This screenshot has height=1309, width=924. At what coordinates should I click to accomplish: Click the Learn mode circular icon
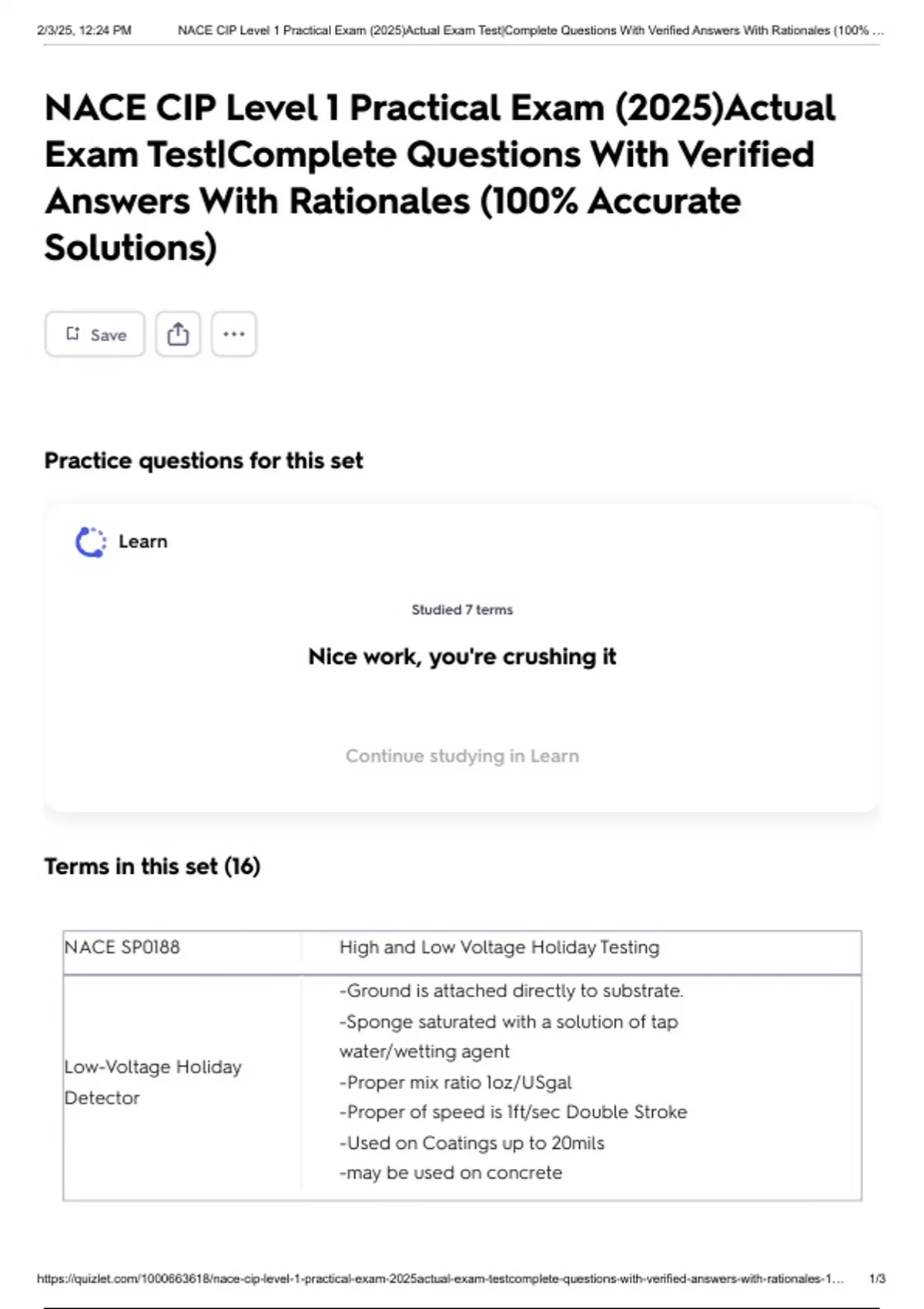coord(91,542)
